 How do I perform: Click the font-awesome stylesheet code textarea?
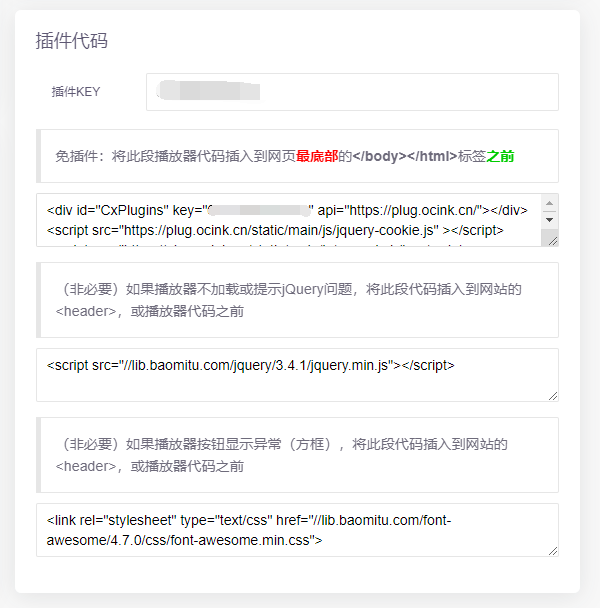click(297, 530)
